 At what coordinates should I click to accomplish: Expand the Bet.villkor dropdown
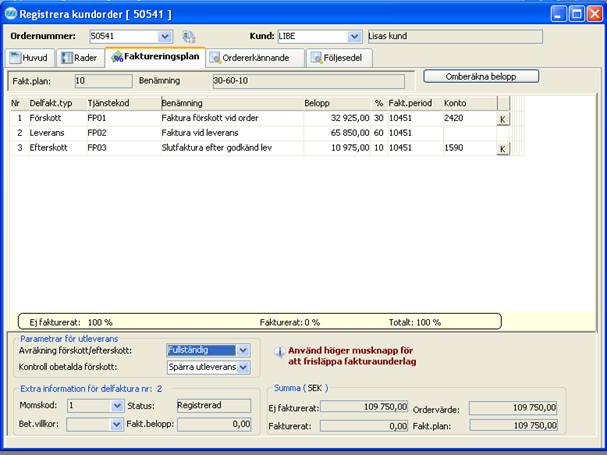[117, 424]
